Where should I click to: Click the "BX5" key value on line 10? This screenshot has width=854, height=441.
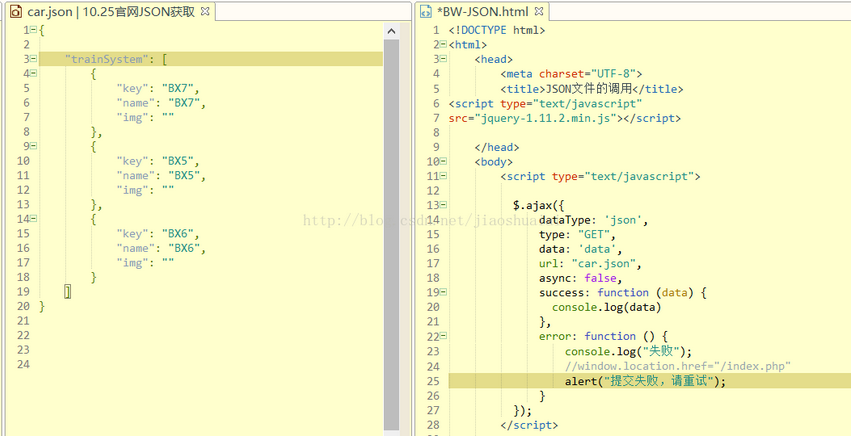coord(178,161)
